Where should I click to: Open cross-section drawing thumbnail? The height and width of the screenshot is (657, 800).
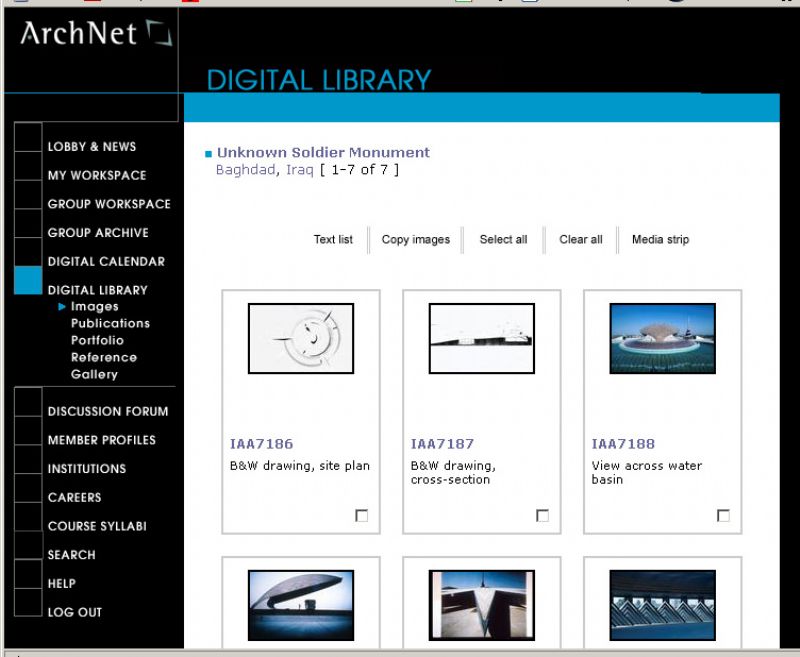tap(482, 339)
